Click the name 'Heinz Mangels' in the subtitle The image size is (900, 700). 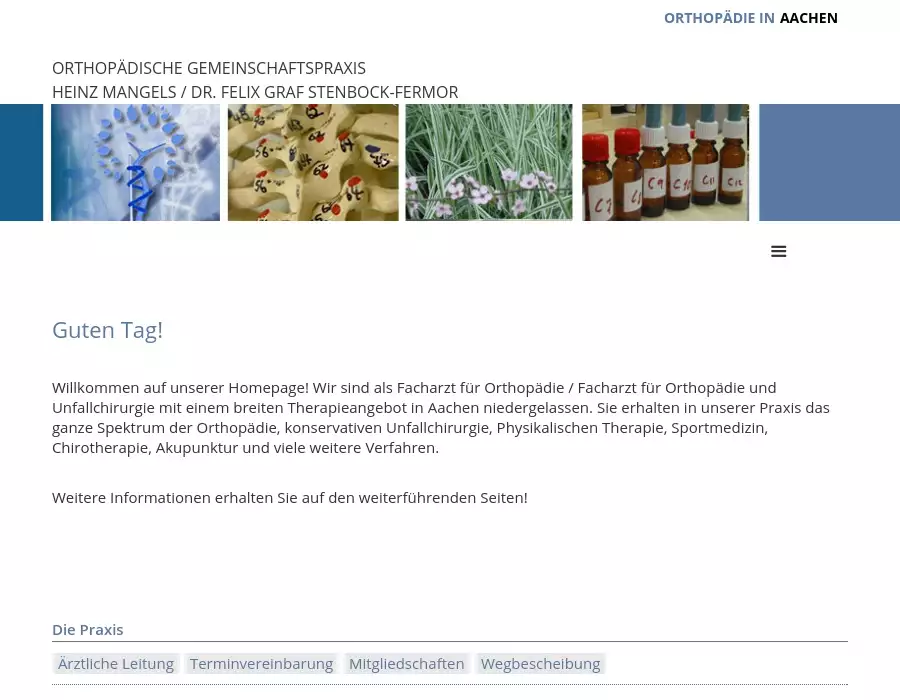(x=113, y=92)
